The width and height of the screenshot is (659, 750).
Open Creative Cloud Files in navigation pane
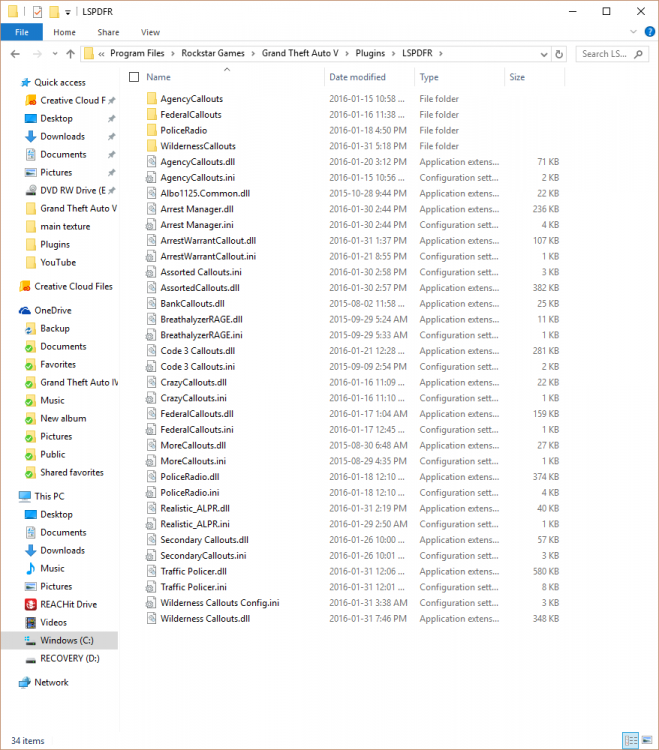(66, 287)
